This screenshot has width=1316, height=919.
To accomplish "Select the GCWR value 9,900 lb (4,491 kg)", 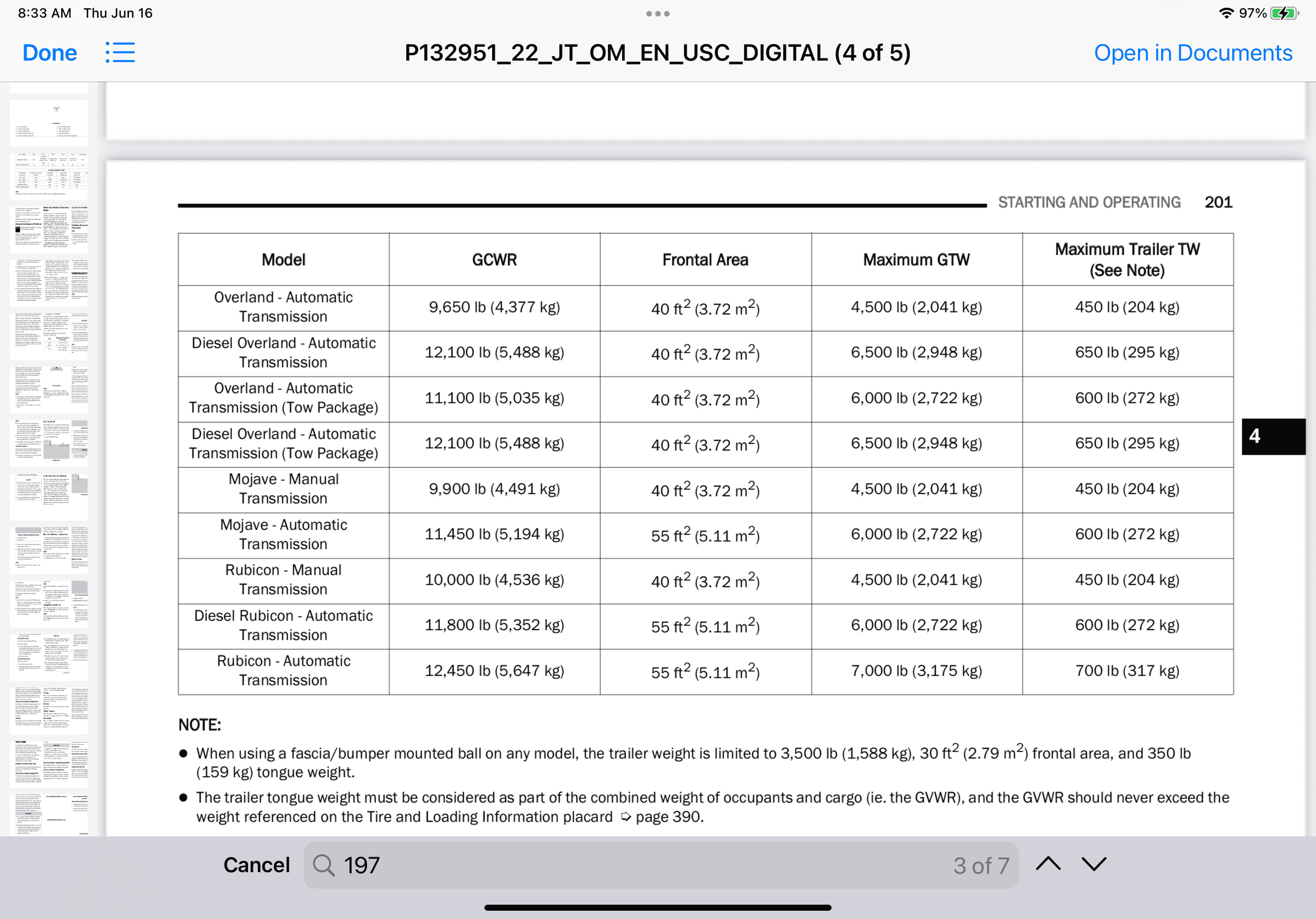I will [x=495, y=489].
